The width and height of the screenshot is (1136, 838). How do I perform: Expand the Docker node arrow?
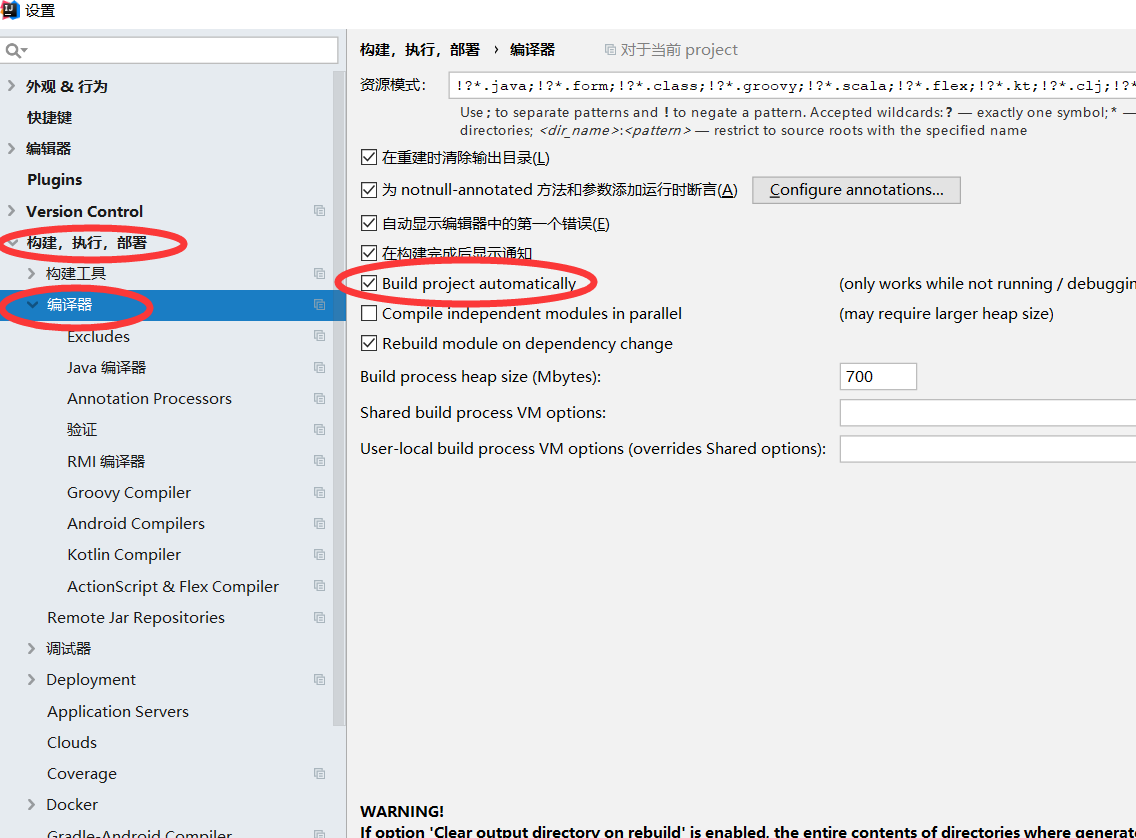click(31, 805)
